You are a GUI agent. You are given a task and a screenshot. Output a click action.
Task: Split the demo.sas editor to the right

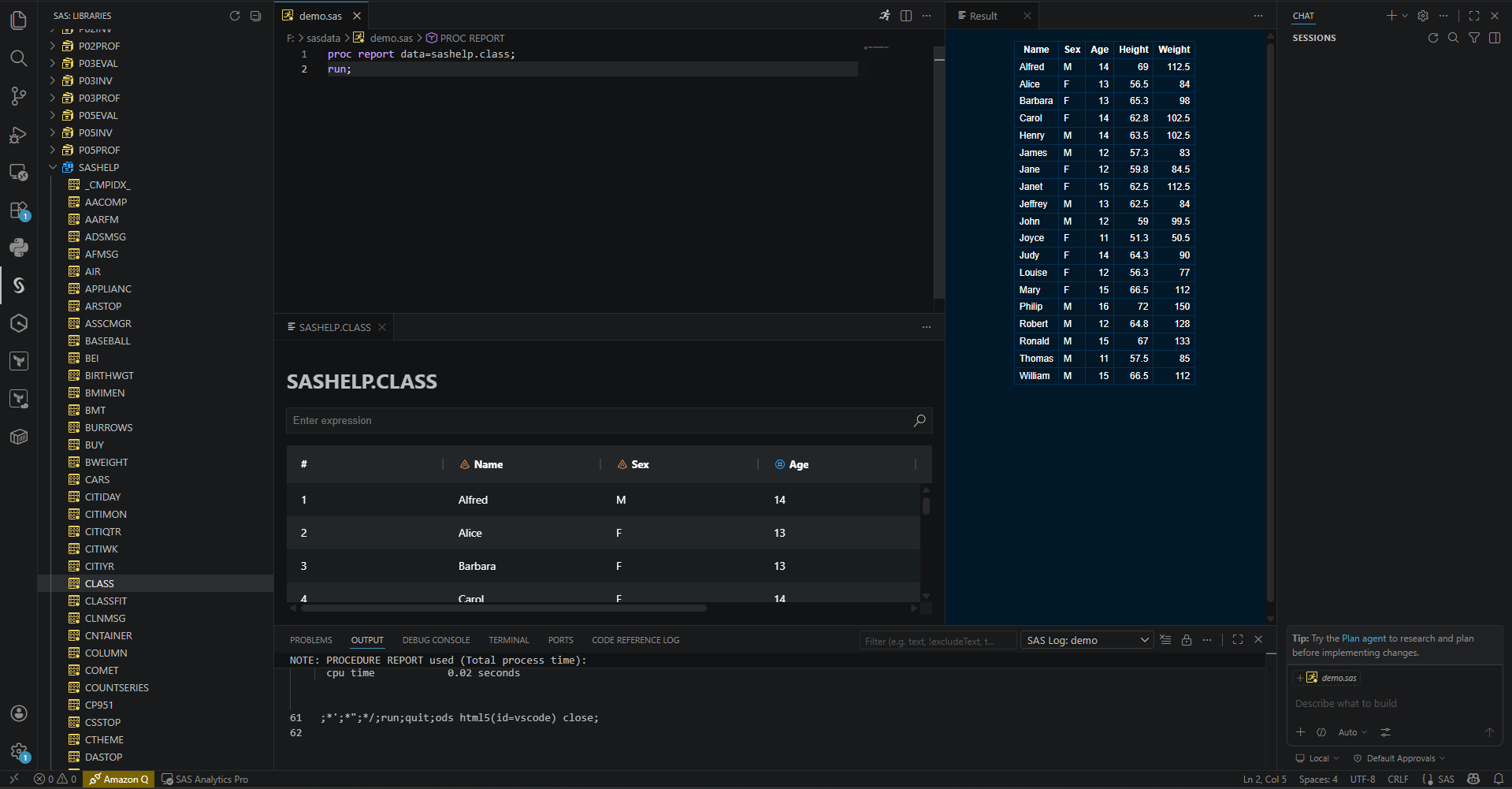click(x=906, y=16)
